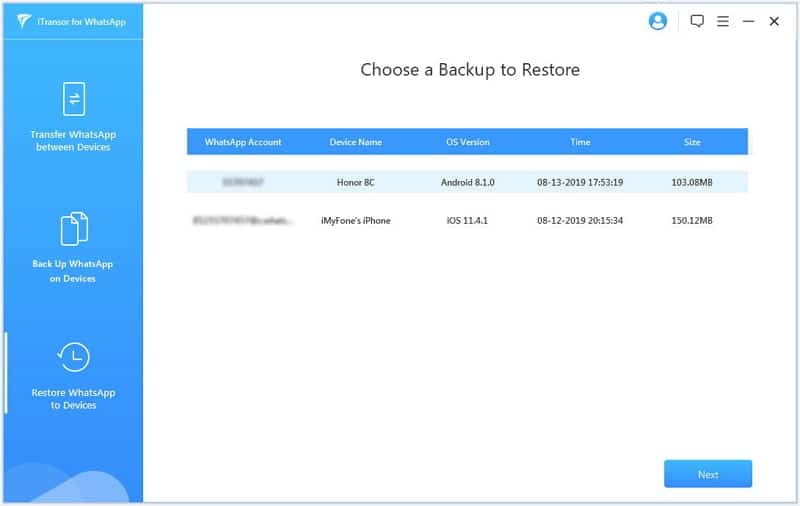The height and width of the screenshot is (506, 800).
Task: Click the Next button
Action: click(708, 474)
